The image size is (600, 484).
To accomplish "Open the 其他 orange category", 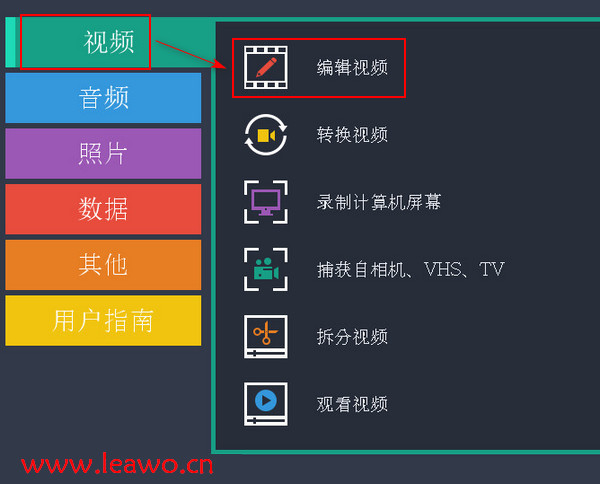I will (x=103, y=265).
